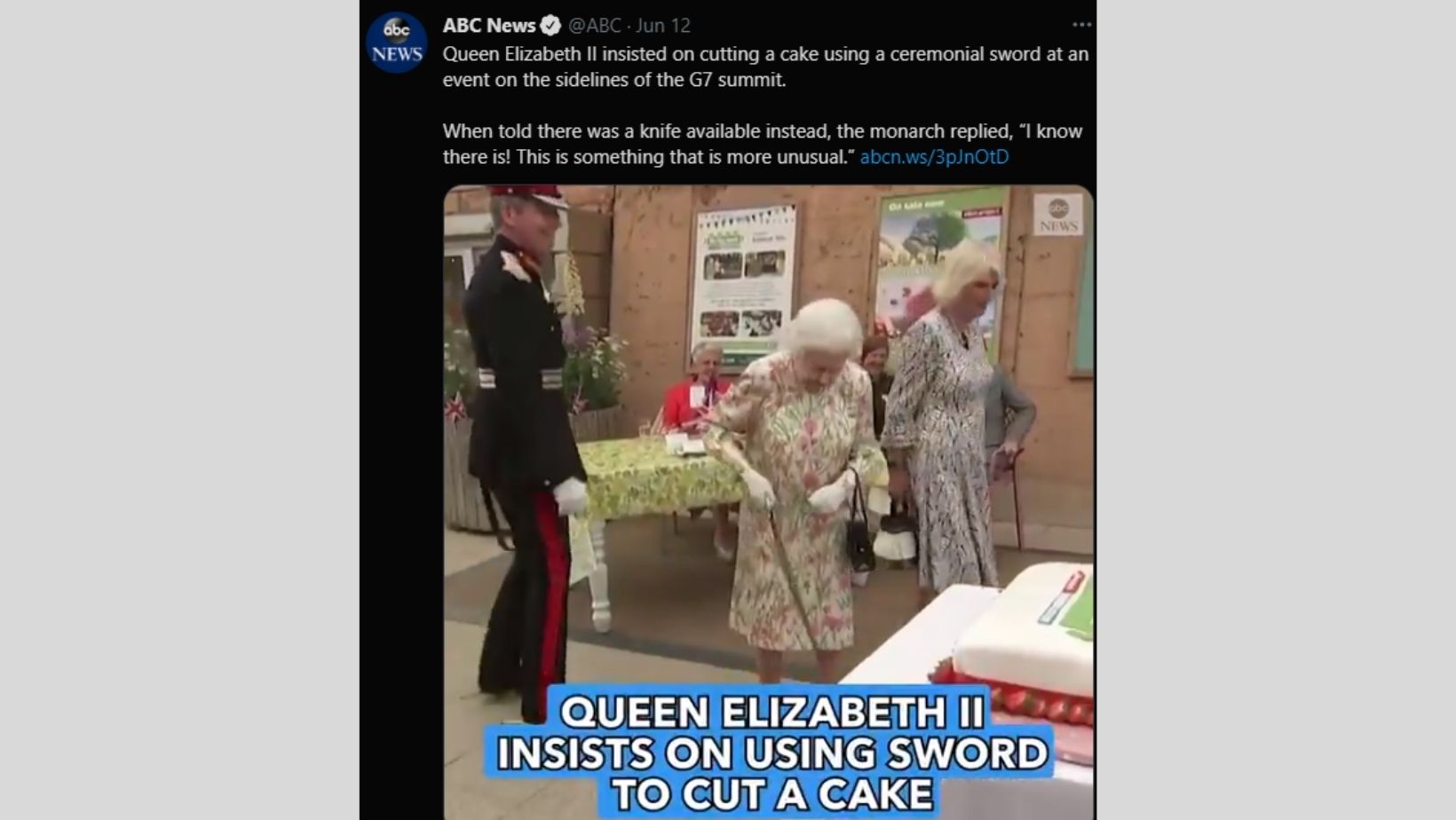Image resolution: width=1456 pixels, height=820 pixels.
Task: Click the 'INSISTS ON USING SWORD' caption line
Action: point(771,753)
